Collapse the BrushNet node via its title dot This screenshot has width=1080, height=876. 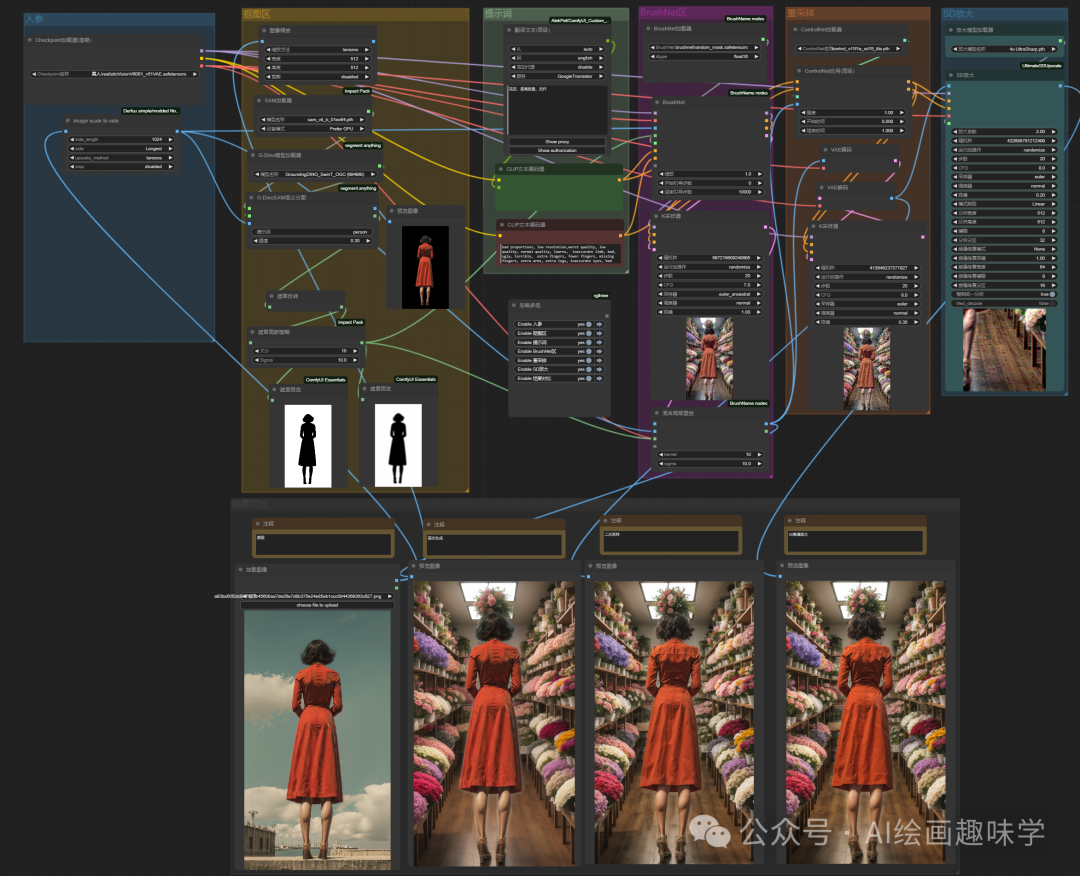657,102
